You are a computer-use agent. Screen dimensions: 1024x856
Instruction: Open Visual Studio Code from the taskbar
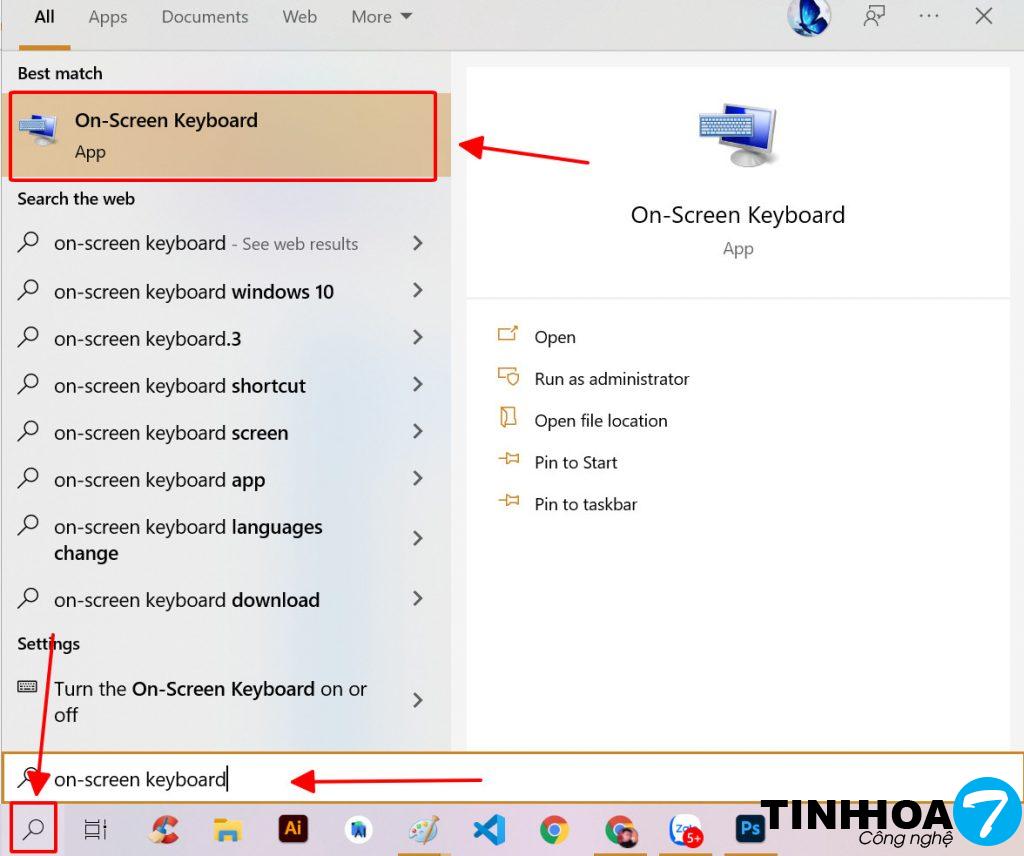point(488,829)
